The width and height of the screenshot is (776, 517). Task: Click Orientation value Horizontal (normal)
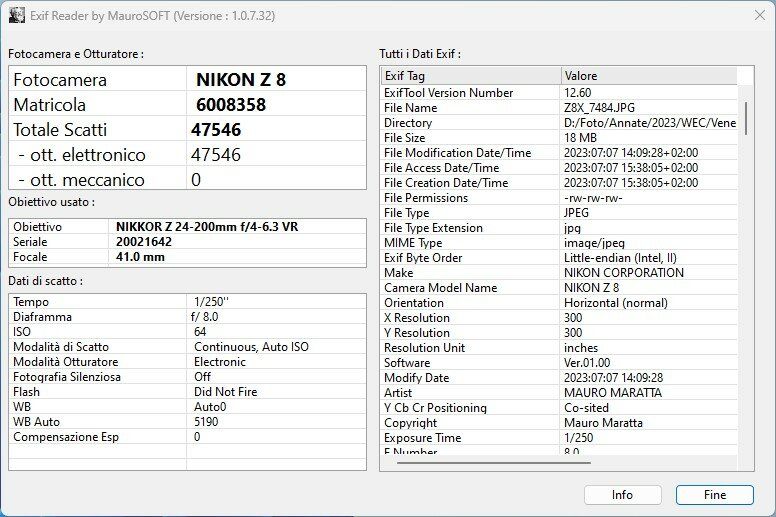616,303
